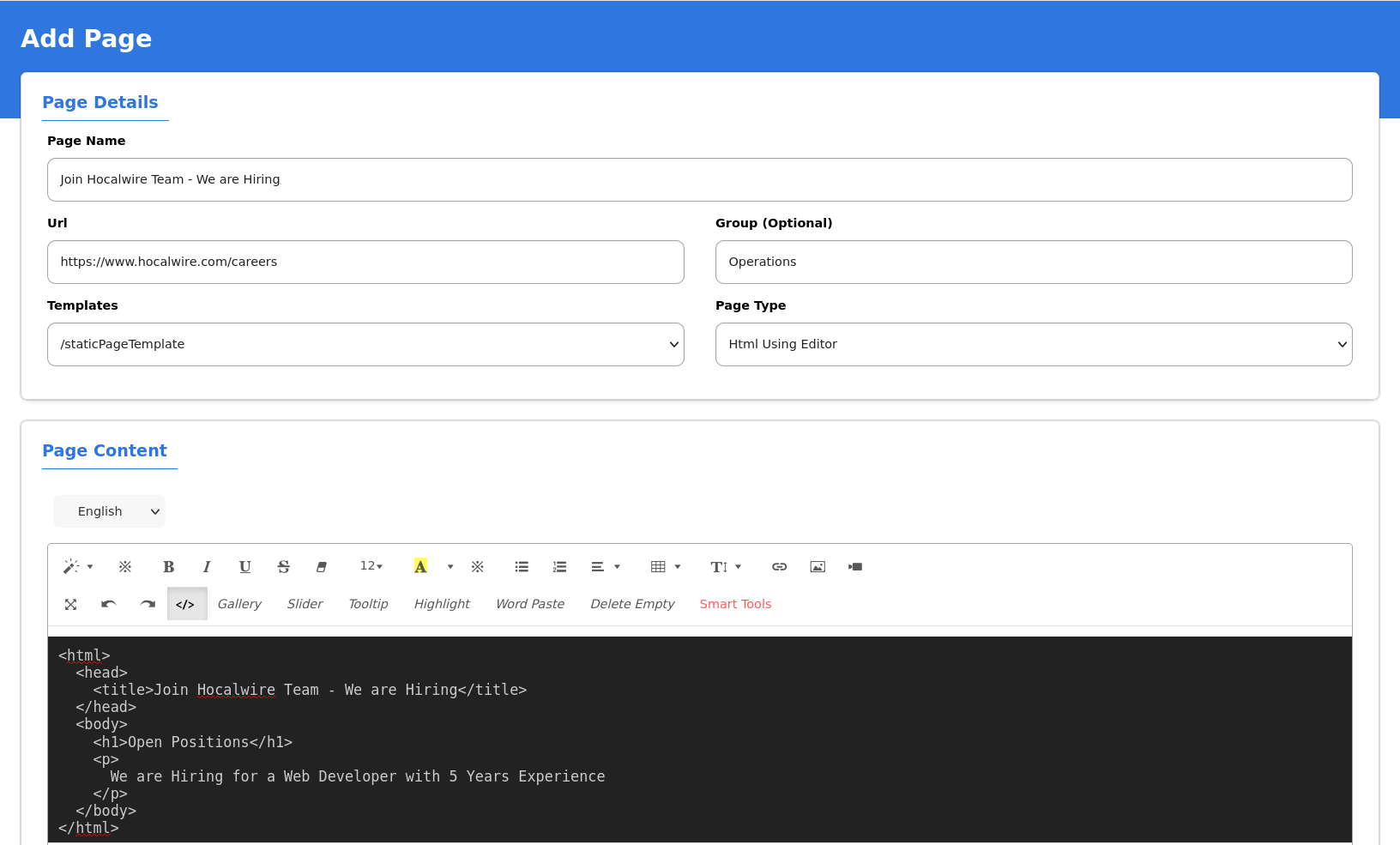Toggle the unordered bullet list
1400x845 pixels.
[x=522, y=567]
